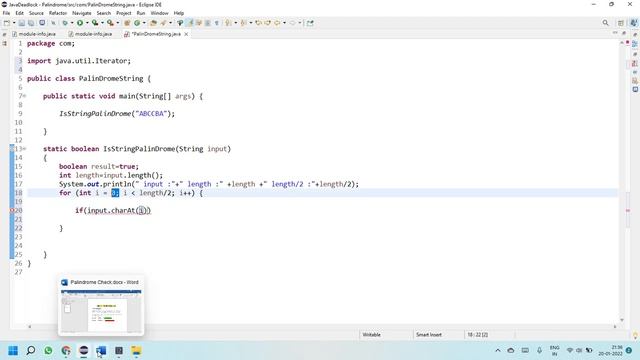This screenshot has width=640, height=360.
Task: Select the Java perspective button
Action: click(x=633, y=23)
